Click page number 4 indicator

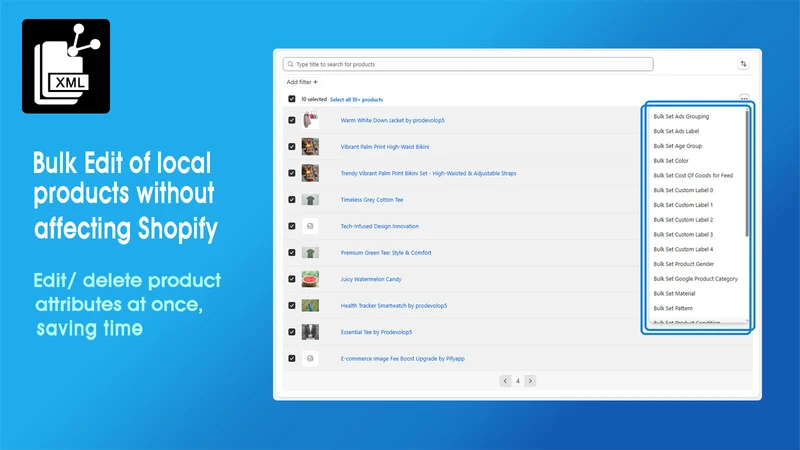[x=518, y=381]
